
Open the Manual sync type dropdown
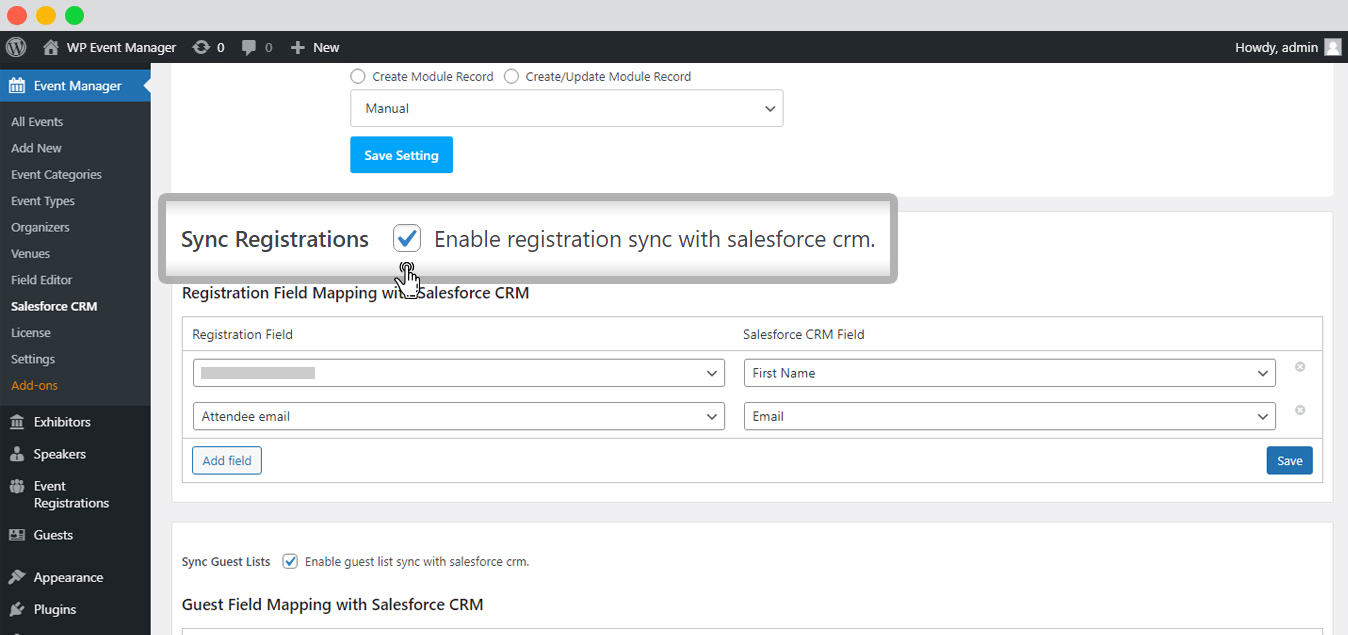567,108
